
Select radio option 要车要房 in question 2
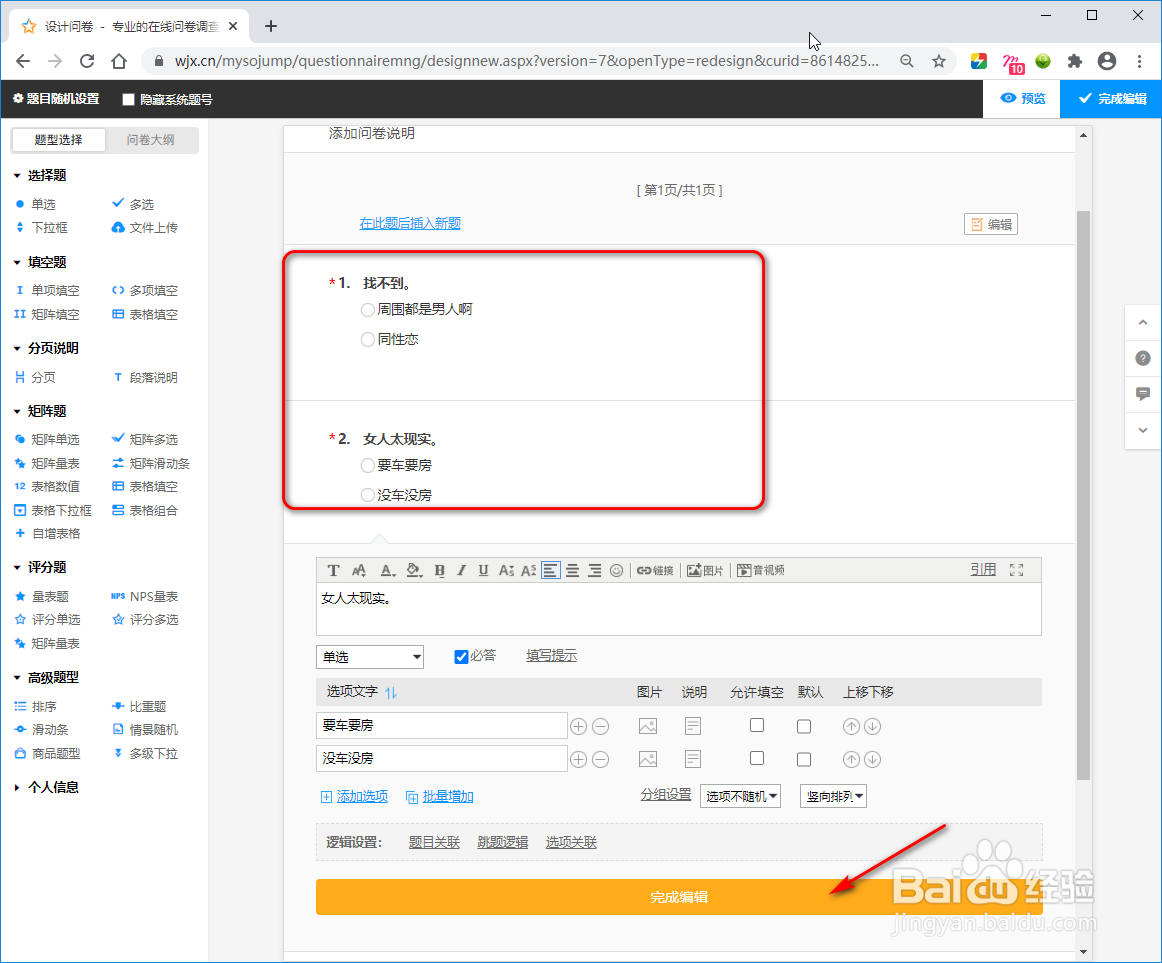click(x=368, y=466)
